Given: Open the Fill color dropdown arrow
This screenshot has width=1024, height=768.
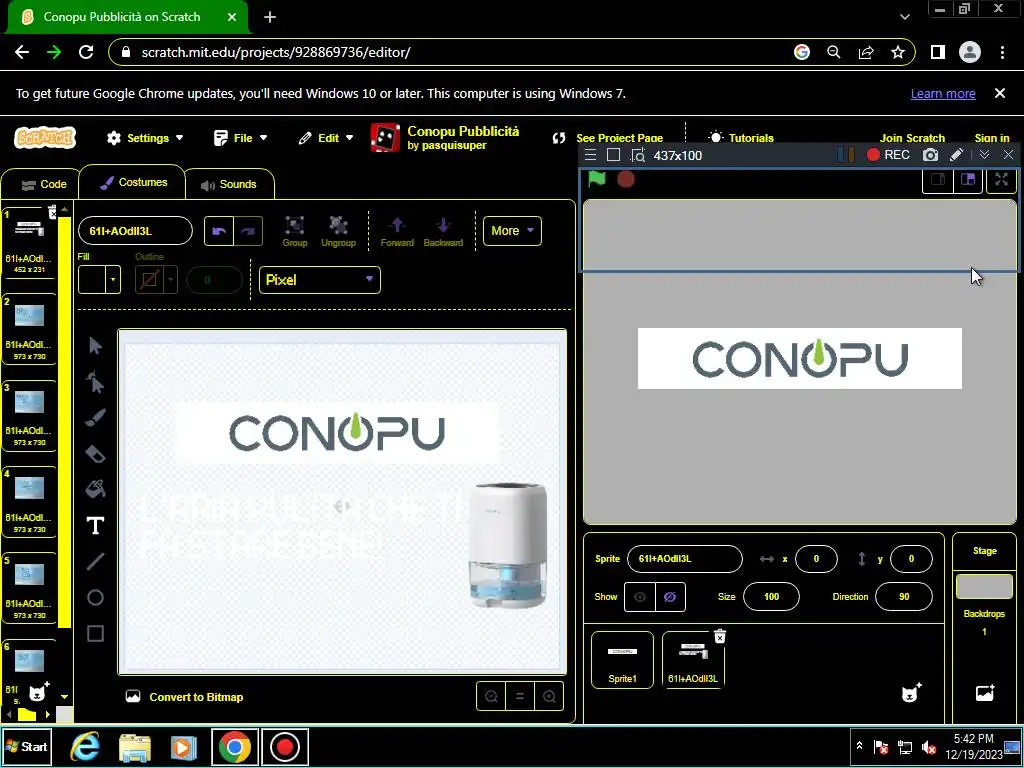Looking at the screenshot, I should [x=113, y=280].
